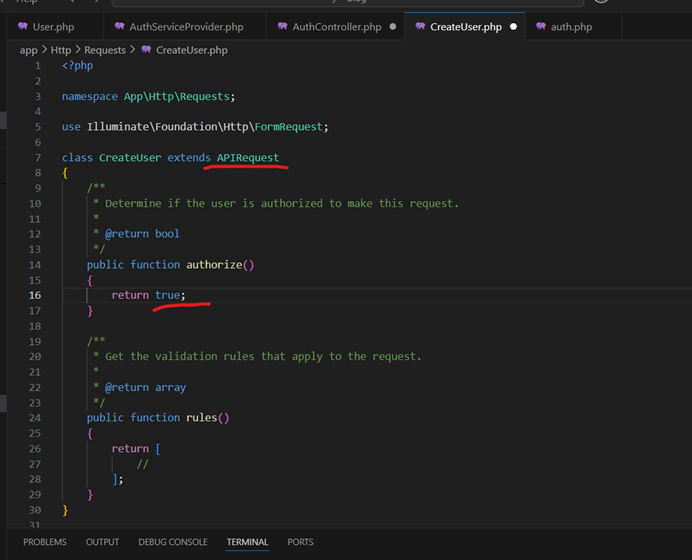
Task: Click the CreateUser.php breadcrumb entry
Action: coord(192,50)
